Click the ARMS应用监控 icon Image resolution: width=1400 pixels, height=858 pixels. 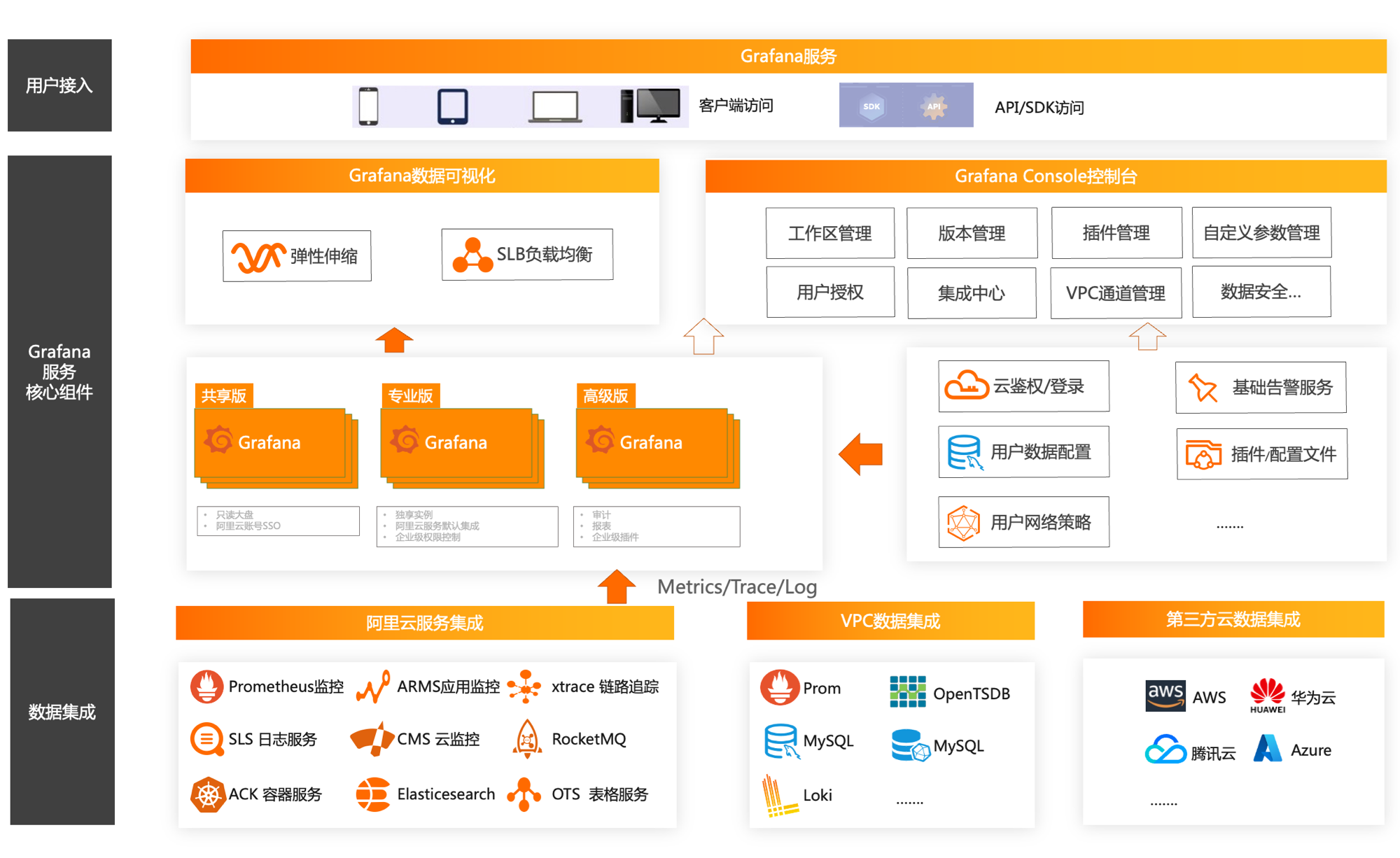pos(373,687)
